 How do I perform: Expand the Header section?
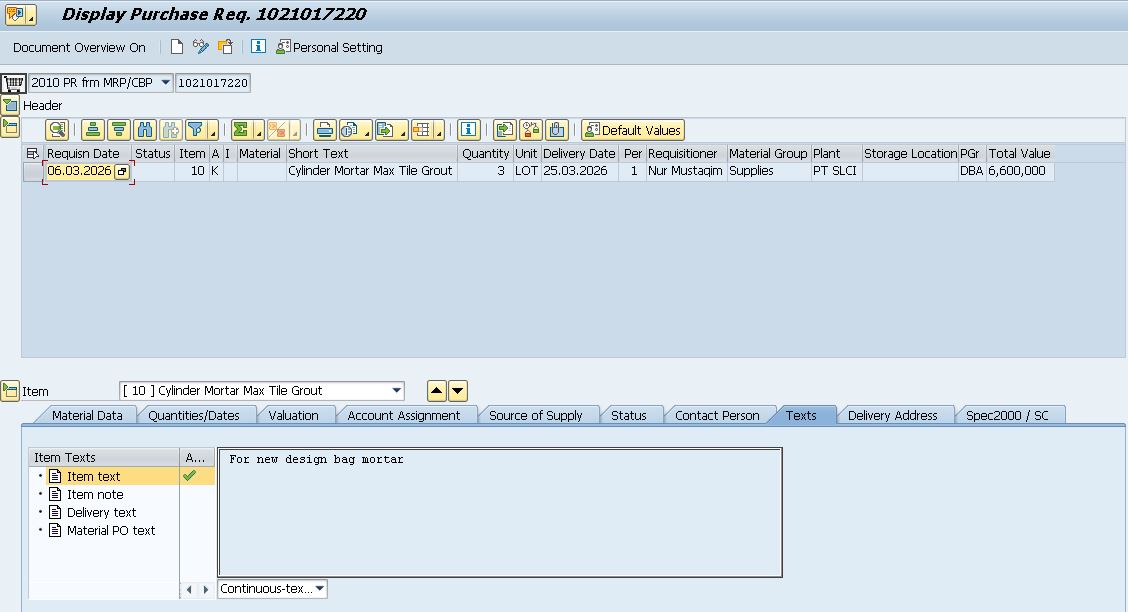click(10, 105)
